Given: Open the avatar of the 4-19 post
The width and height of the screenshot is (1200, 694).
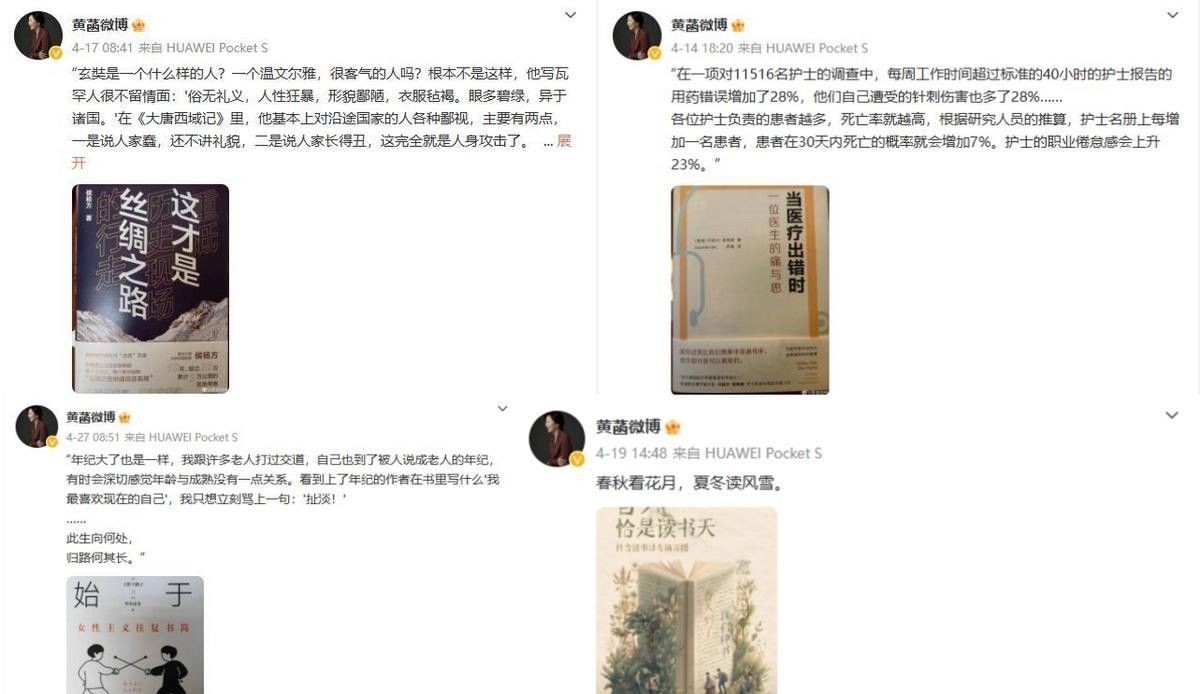Looking at the screenshot, I should point(557,437).
